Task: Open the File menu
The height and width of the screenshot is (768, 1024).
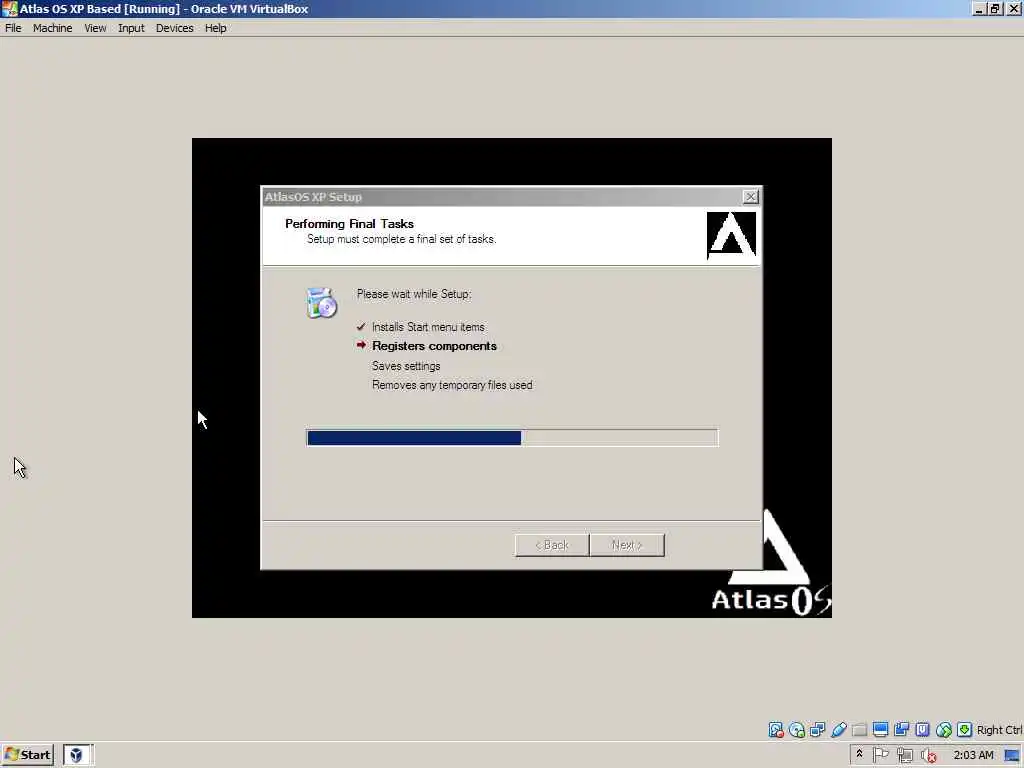Action: point(13,28)
